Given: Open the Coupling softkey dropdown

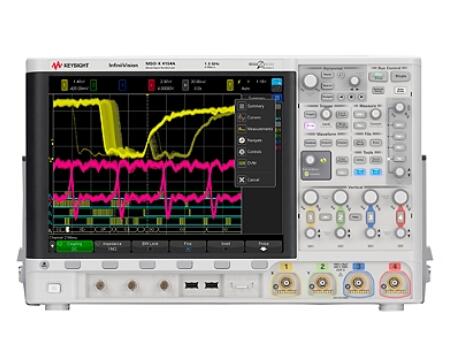Looking at the screenshot, I should click(74, 246).
